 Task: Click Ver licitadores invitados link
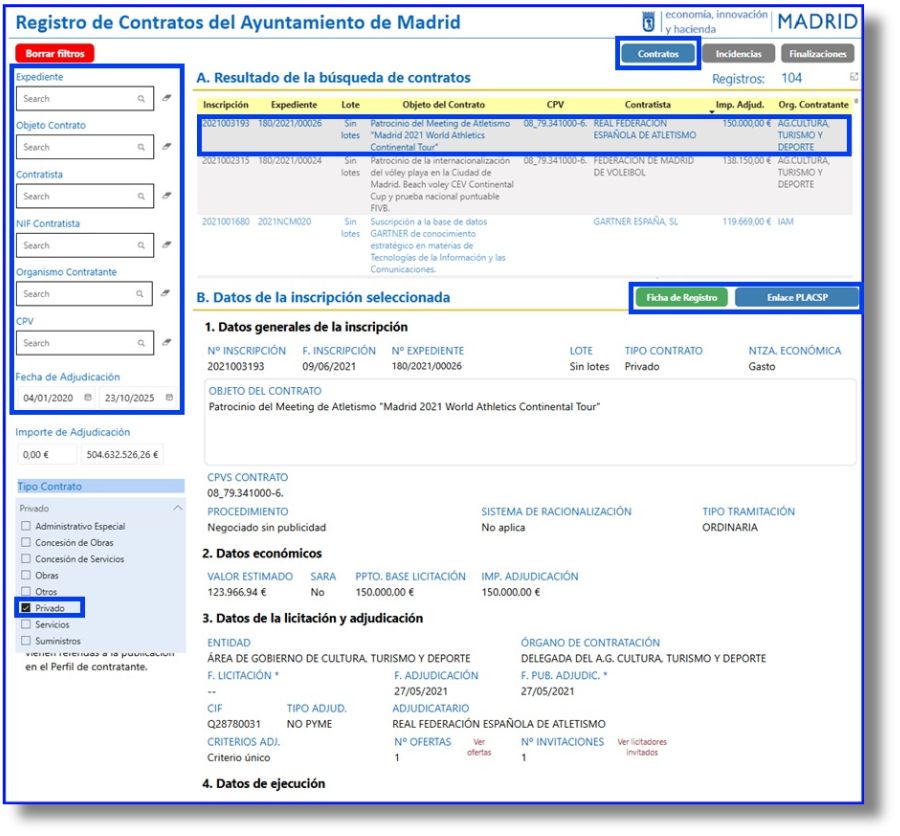[x=642, y=747]
